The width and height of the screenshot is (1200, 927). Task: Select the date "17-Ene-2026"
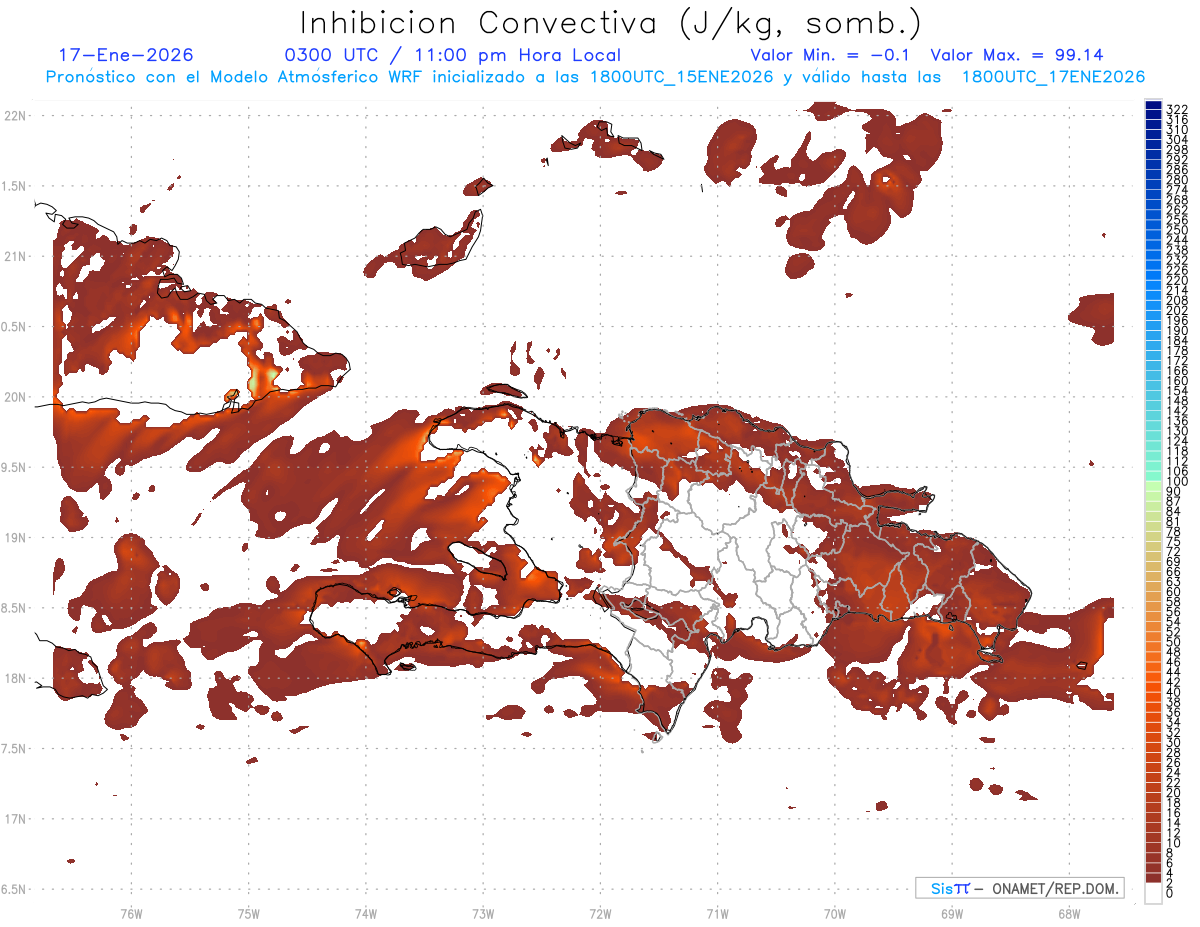[x=125, y=55]
